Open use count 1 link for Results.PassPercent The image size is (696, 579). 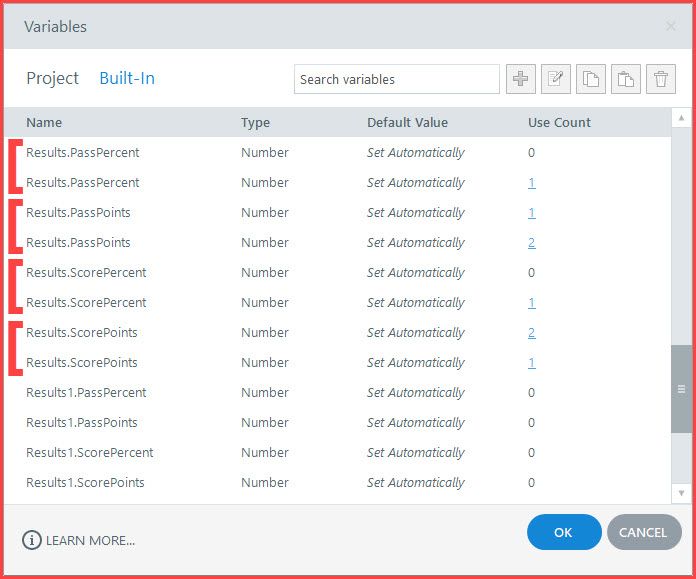531,183
